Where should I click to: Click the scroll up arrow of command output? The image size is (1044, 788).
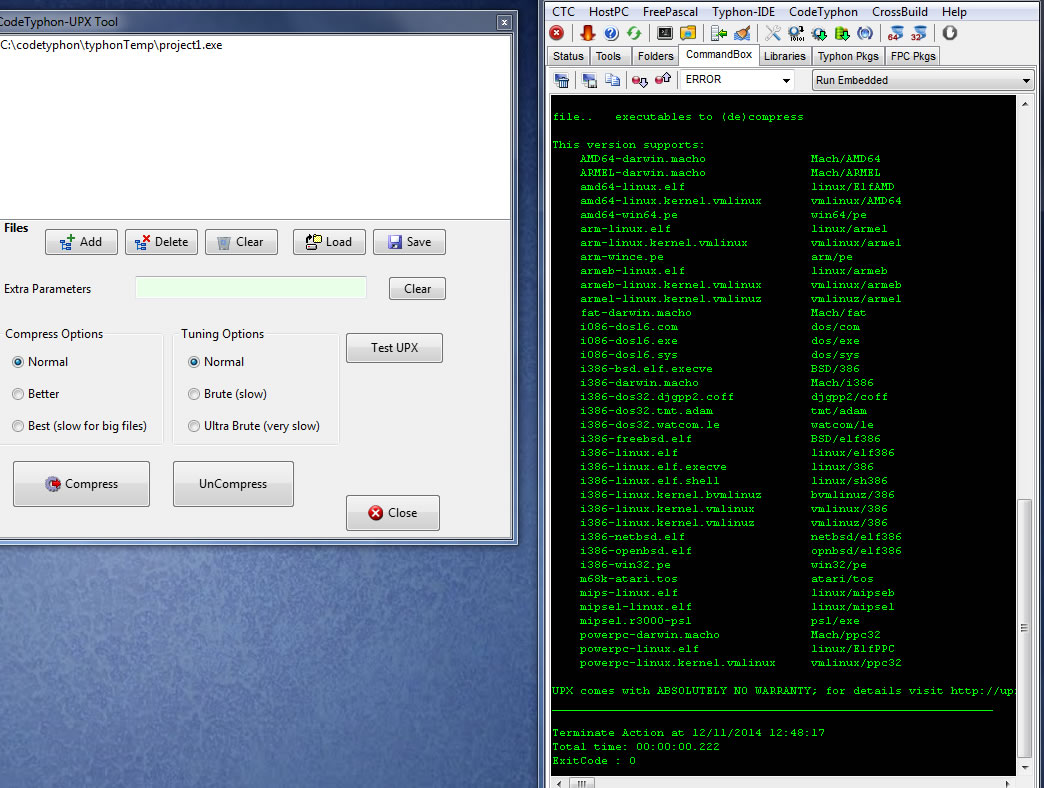tap(1025, 104)
